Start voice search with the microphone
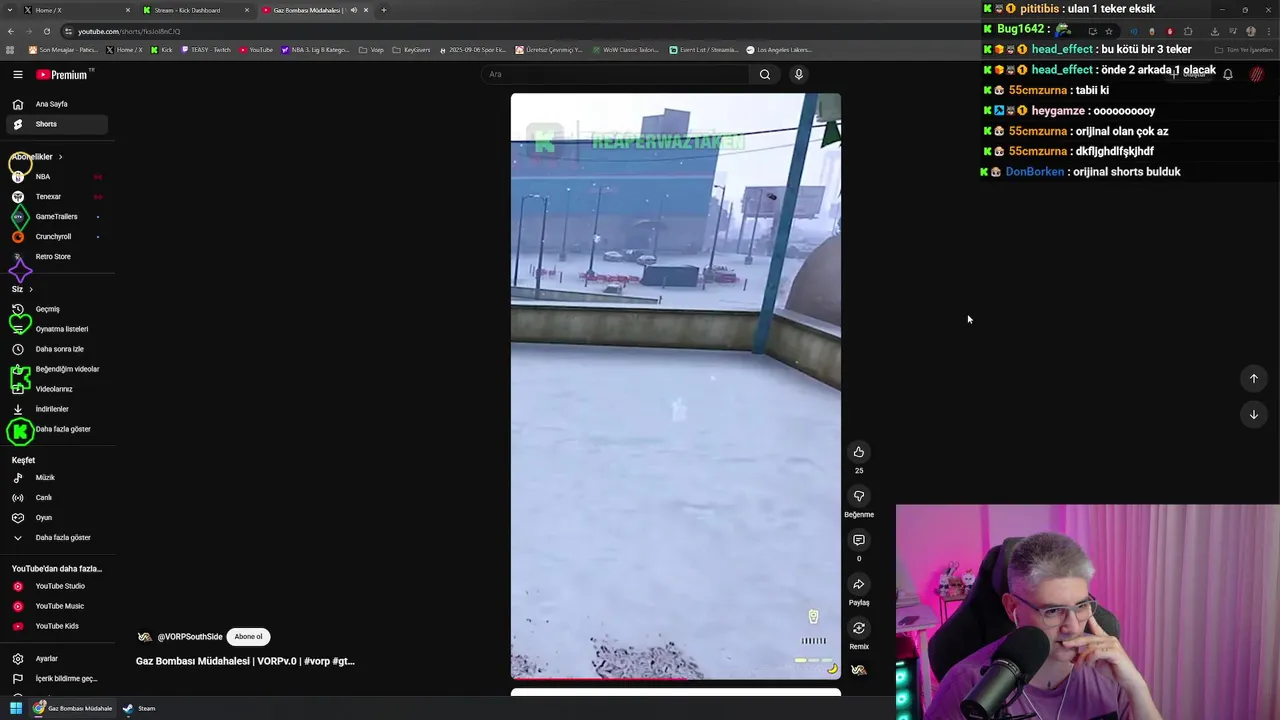1280x720 pixels. (x=798, y=74)
